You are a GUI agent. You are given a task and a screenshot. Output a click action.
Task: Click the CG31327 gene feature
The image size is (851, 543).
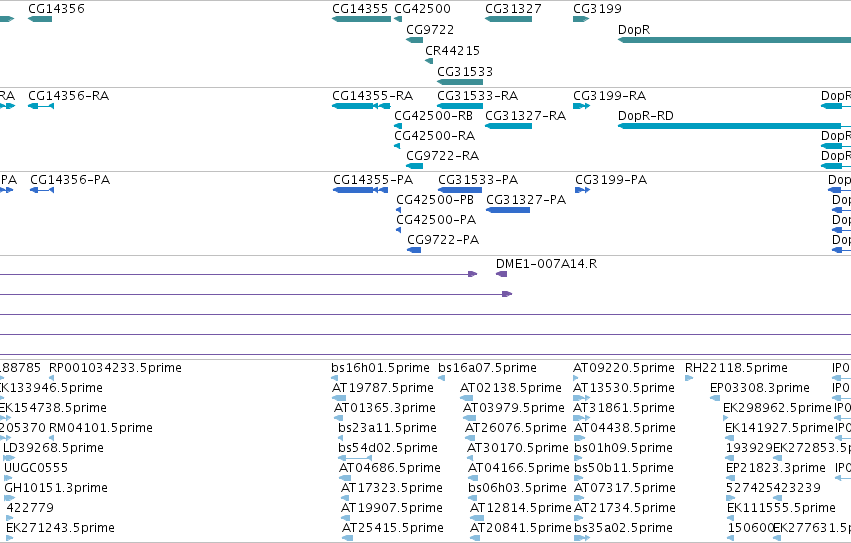[x=509, y=19]
